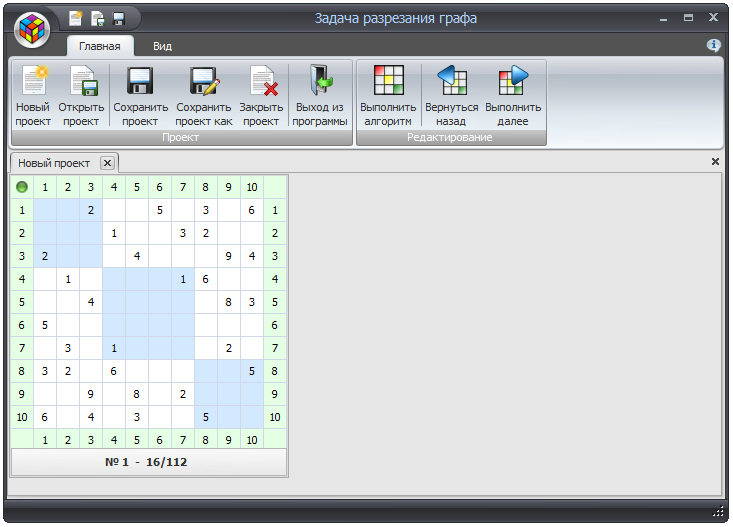Image resolution: width=733 pixels, height=527 pixels.
Task: Click quick-access new document icon
Action: click(75, 19)
